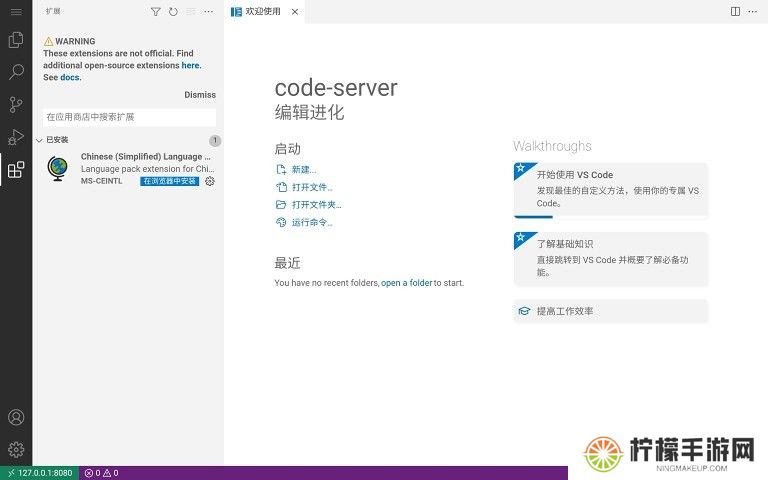768x480 pixels.
Task: Select Chinese (Simplified) Language extension title
Action: click(145, 157)
